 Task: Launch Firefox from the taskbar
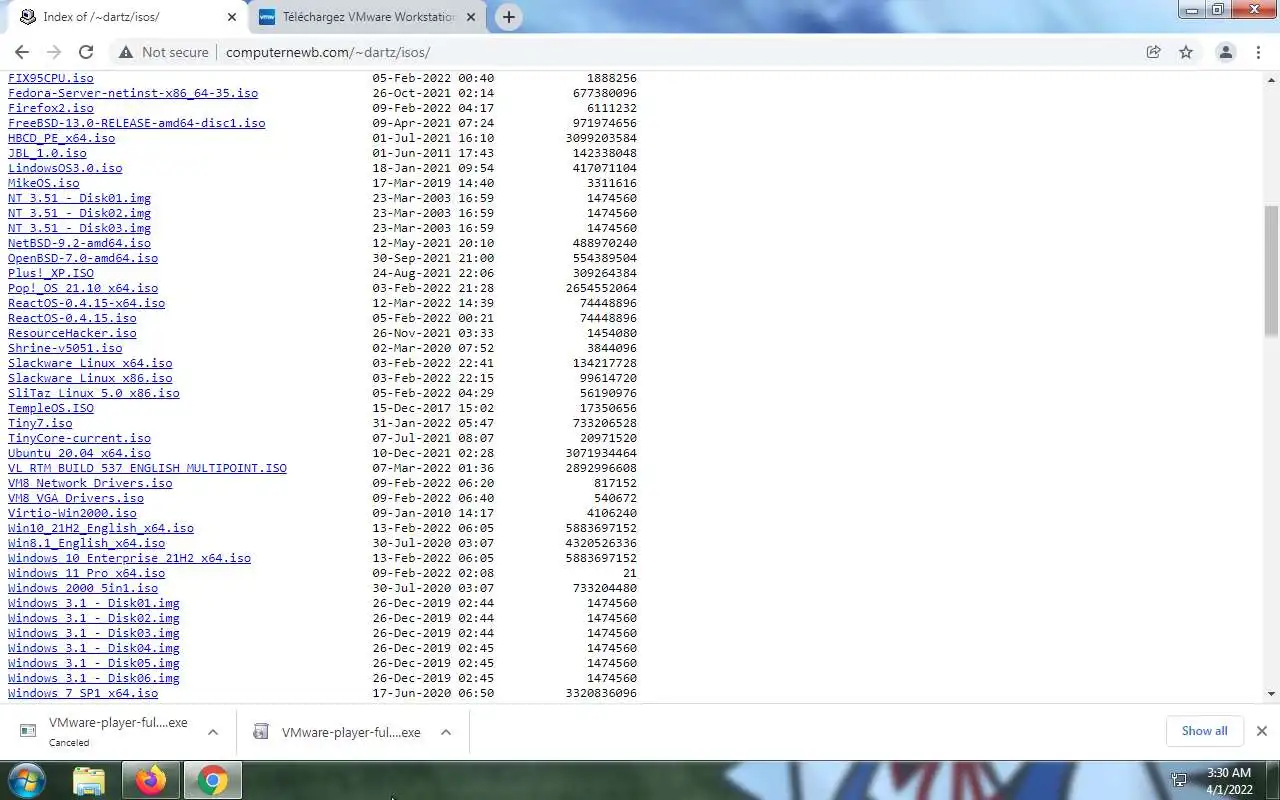coord(151,780)
